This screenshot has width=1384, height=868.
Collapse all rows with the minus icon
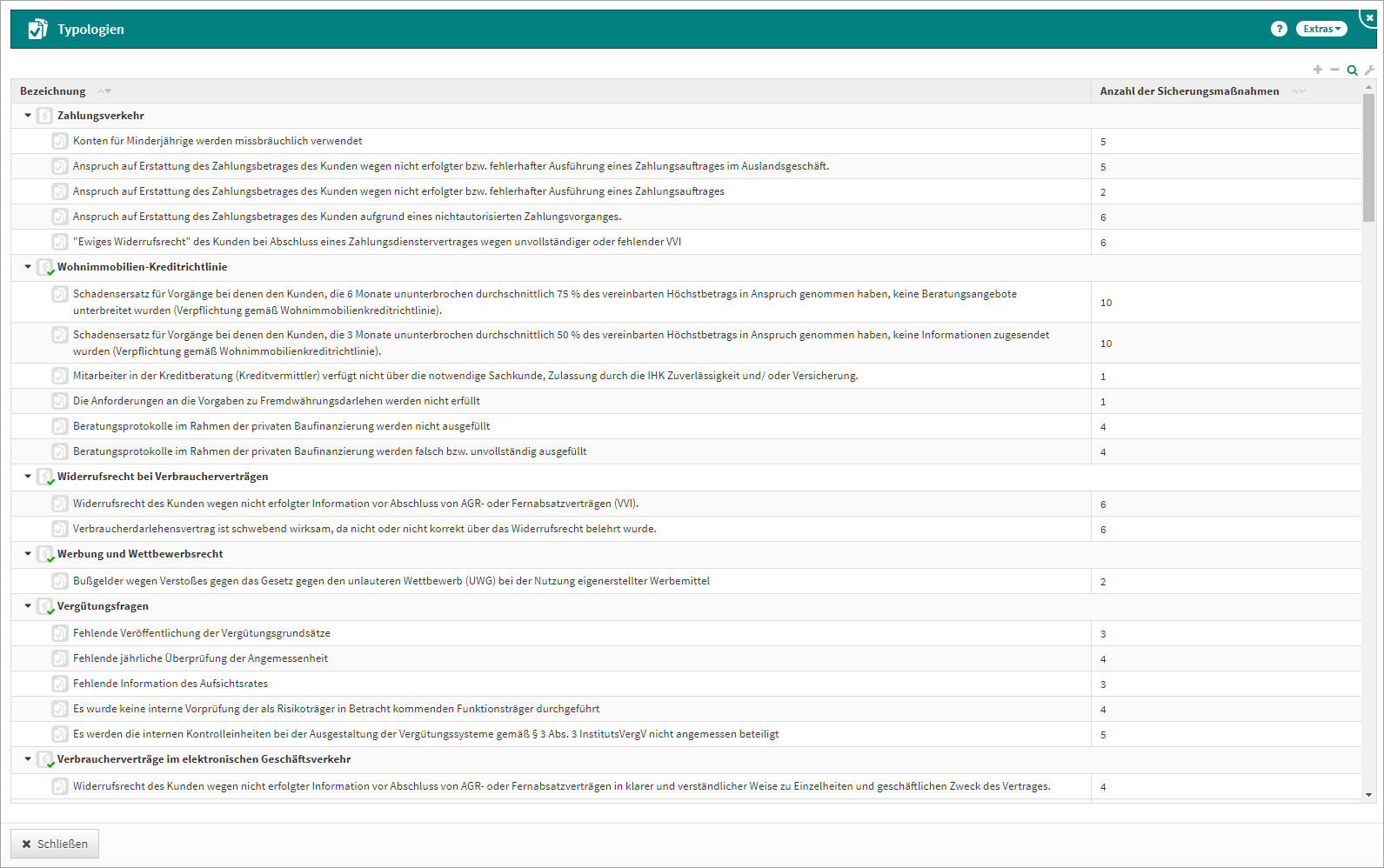(x=1334, y=70)
